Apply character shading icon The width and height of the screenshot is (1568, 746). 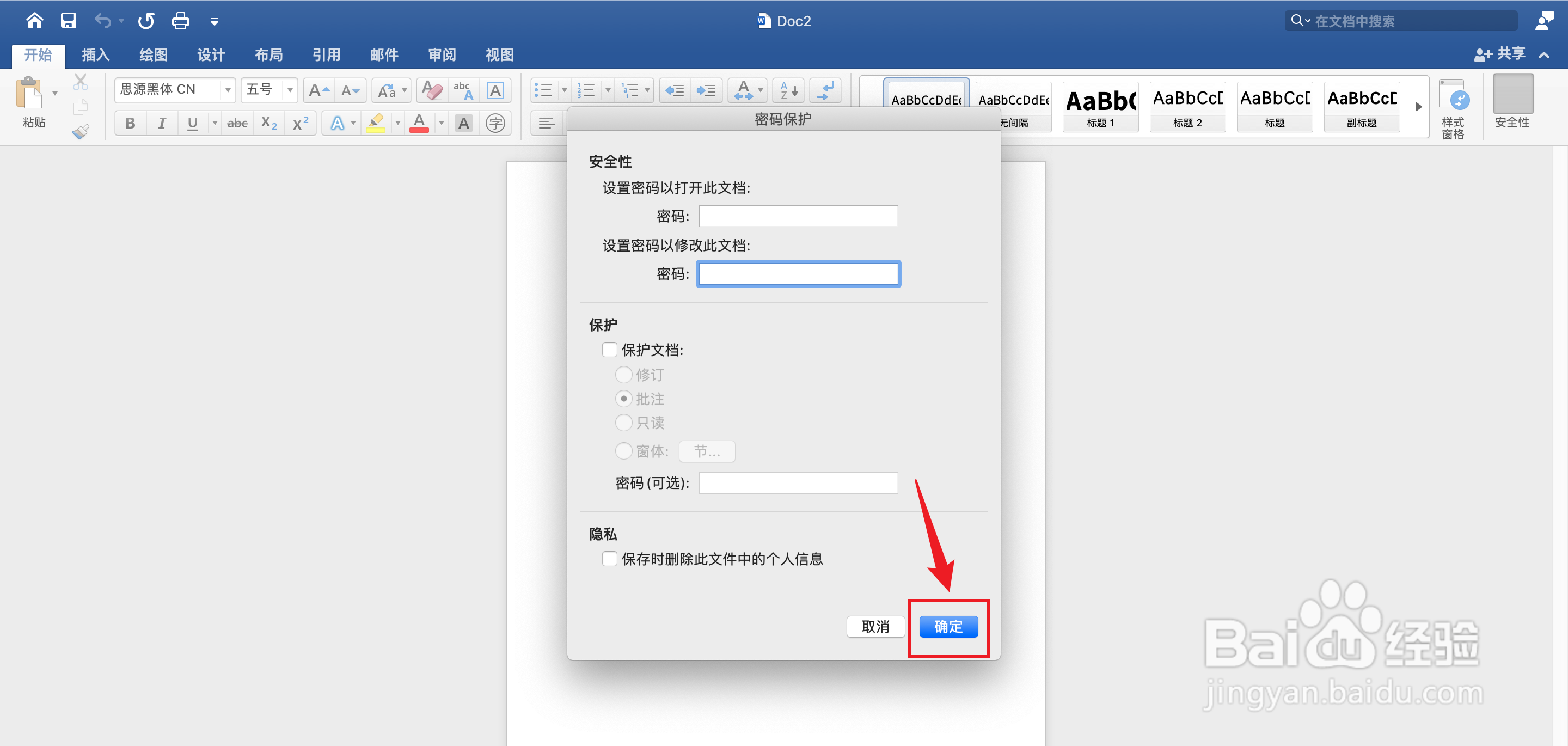click(x=464, y=124)
